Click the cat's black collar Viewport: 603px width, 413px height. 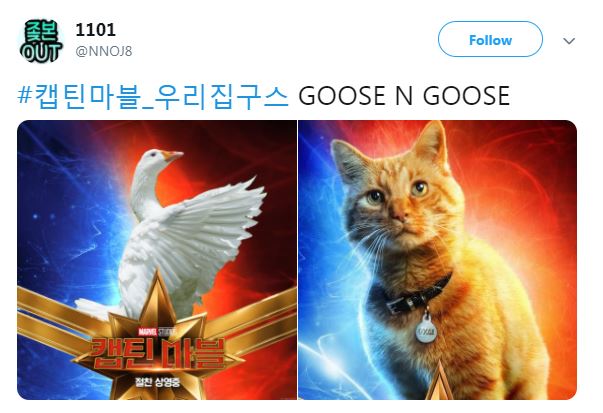tap(418, 295)
